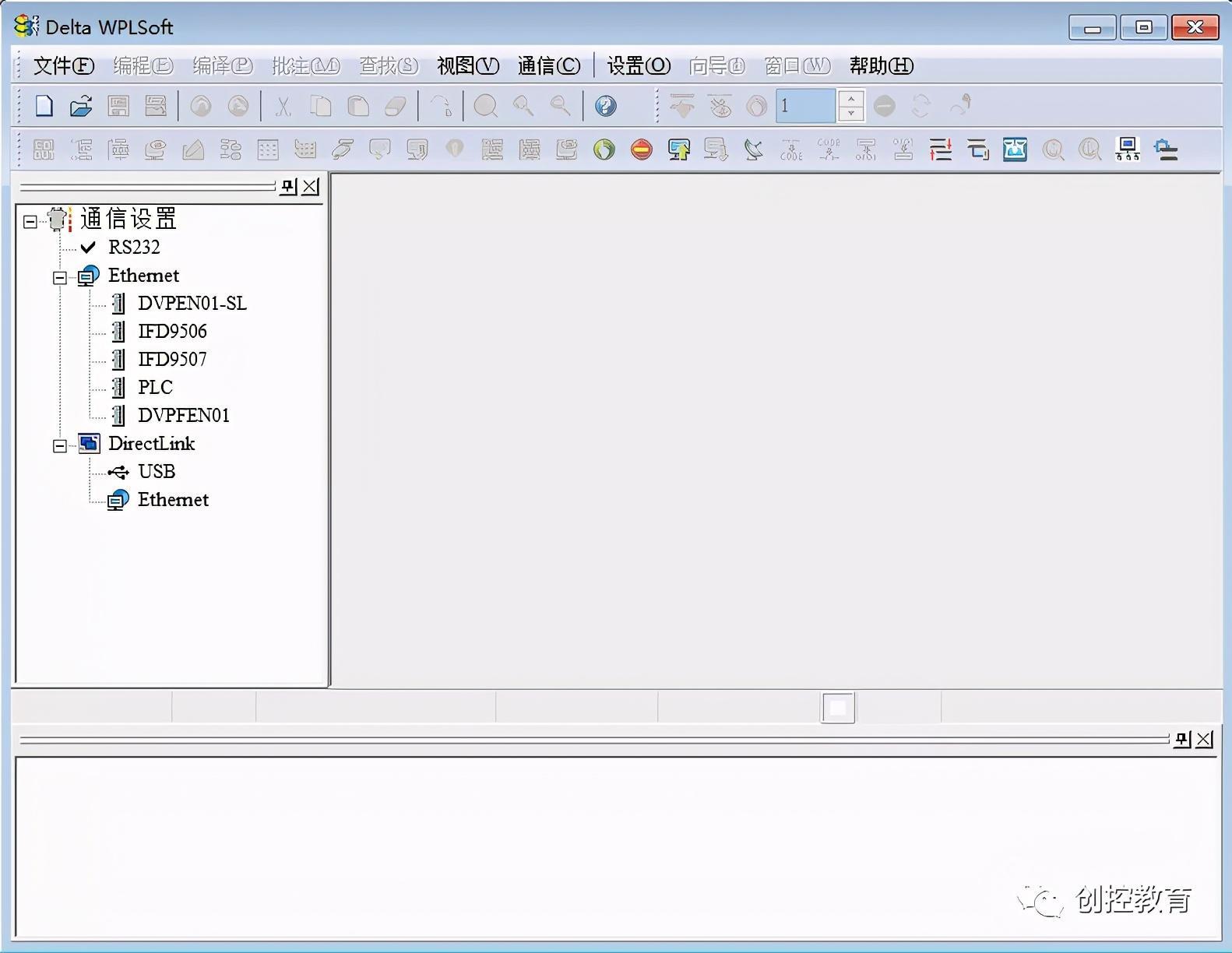Select DVPEN01-SL in the Ethernet tree
This screenshot has width=1232, height=953.
[192, 304]
